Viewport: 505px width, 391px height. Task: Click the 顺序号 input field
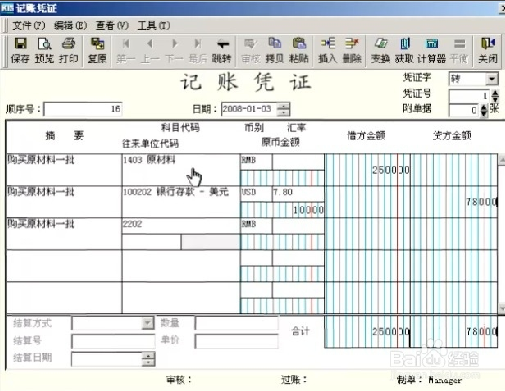click(83, 109)
